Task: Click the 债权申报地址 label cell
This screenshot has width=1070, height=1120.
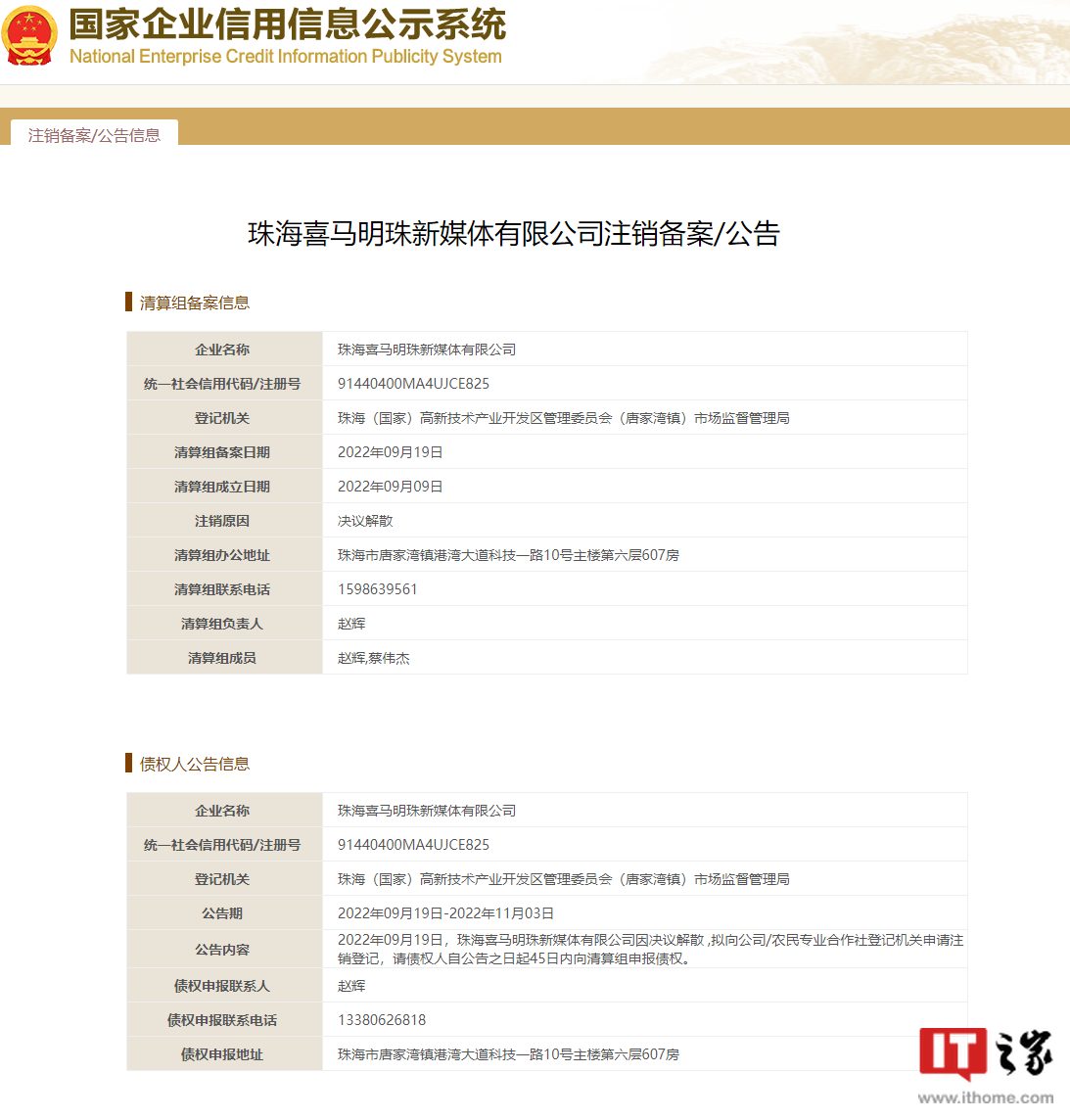Action: 224,1053
